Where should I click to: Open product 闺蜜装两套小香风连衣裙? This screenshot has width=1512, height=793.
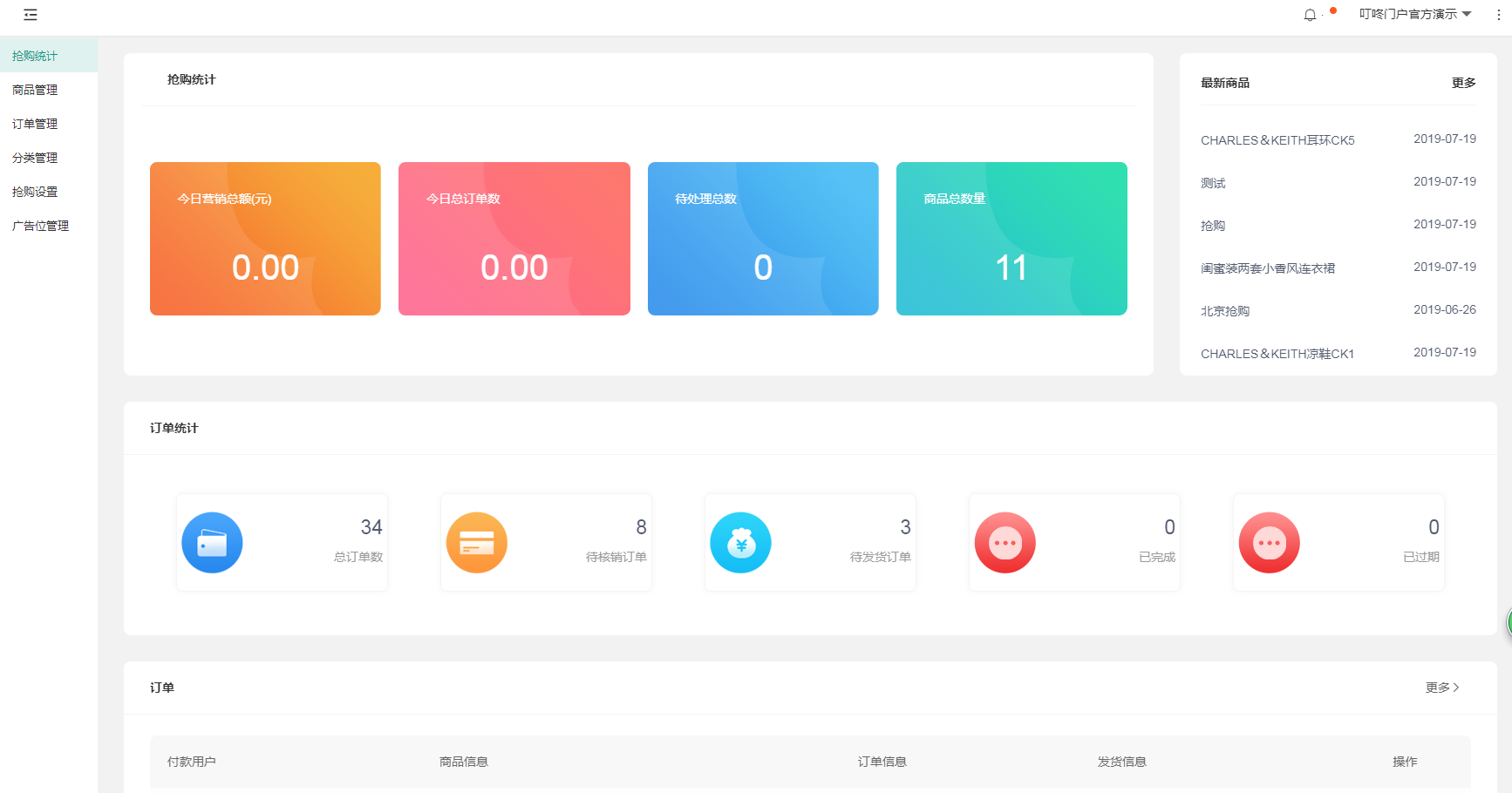pyautogui.click(x=1268, y=268)
